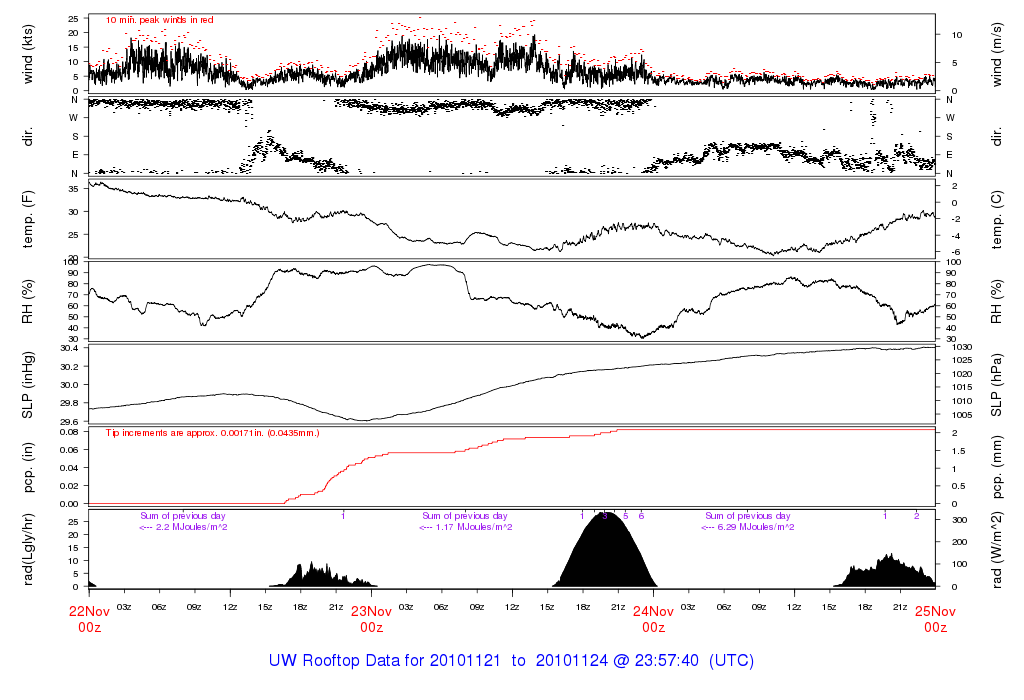Screen dimensions: 1024x700
Task: Select the 'SLP (inHg)' axis label
Action: tap(27, 386)
